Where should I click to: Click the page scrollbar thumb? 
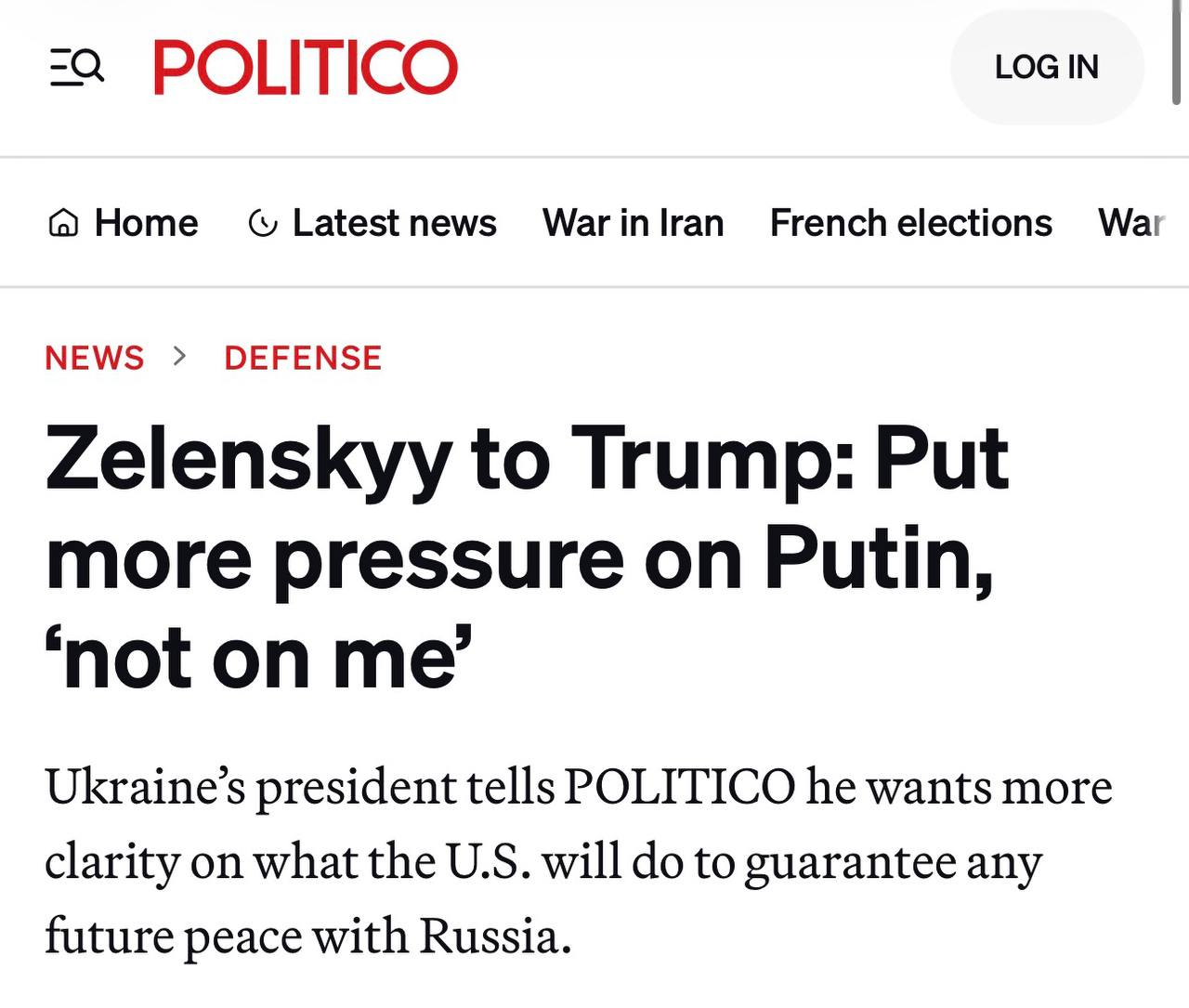1178,56
